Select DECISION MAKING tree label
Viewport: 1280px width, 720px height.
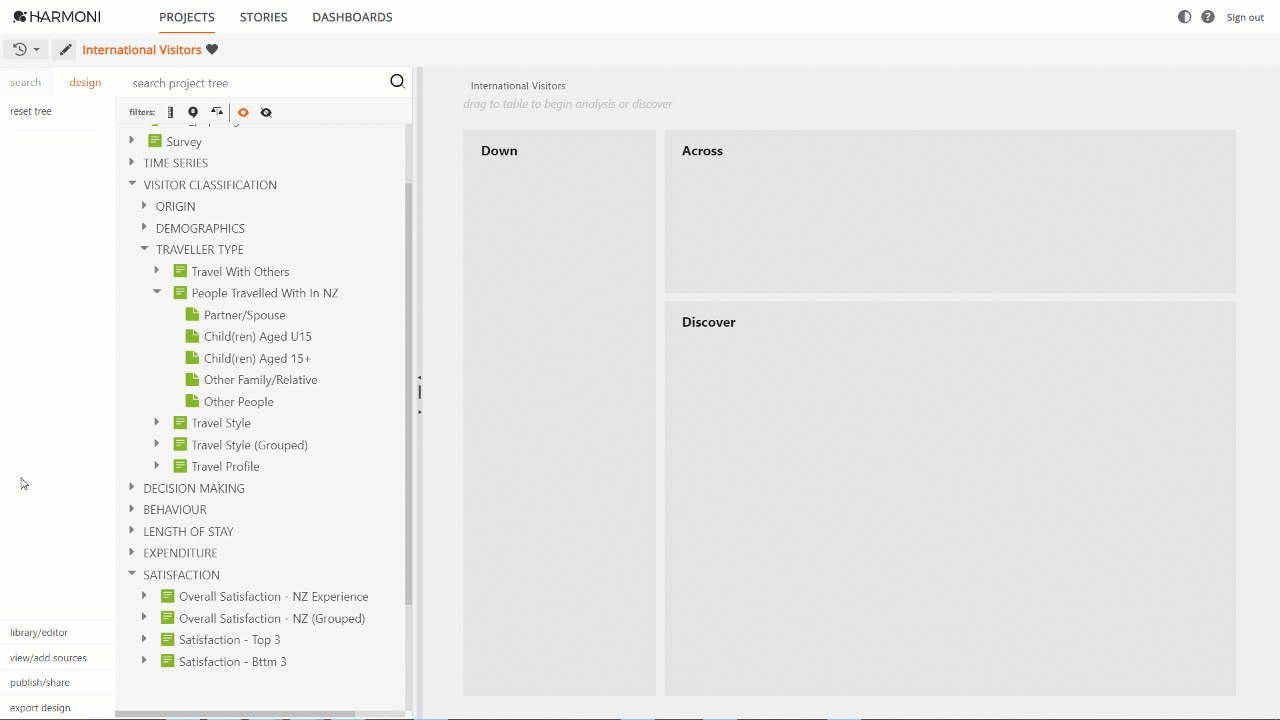click(194, 488)
